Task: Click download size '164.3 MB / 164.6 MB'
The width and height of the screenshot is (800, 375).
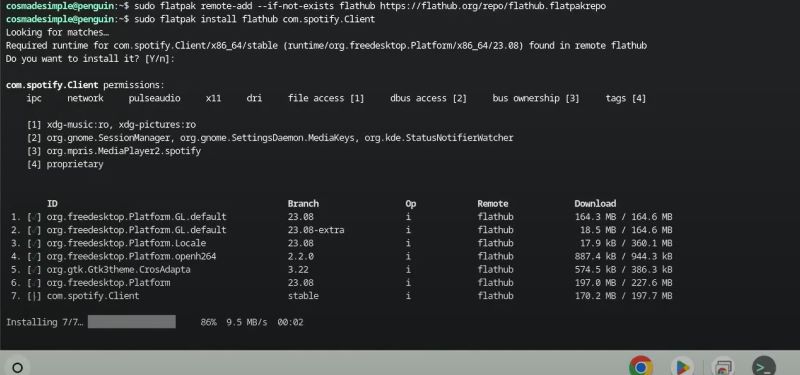Action: pyautogui.click(x=623, y=217)
